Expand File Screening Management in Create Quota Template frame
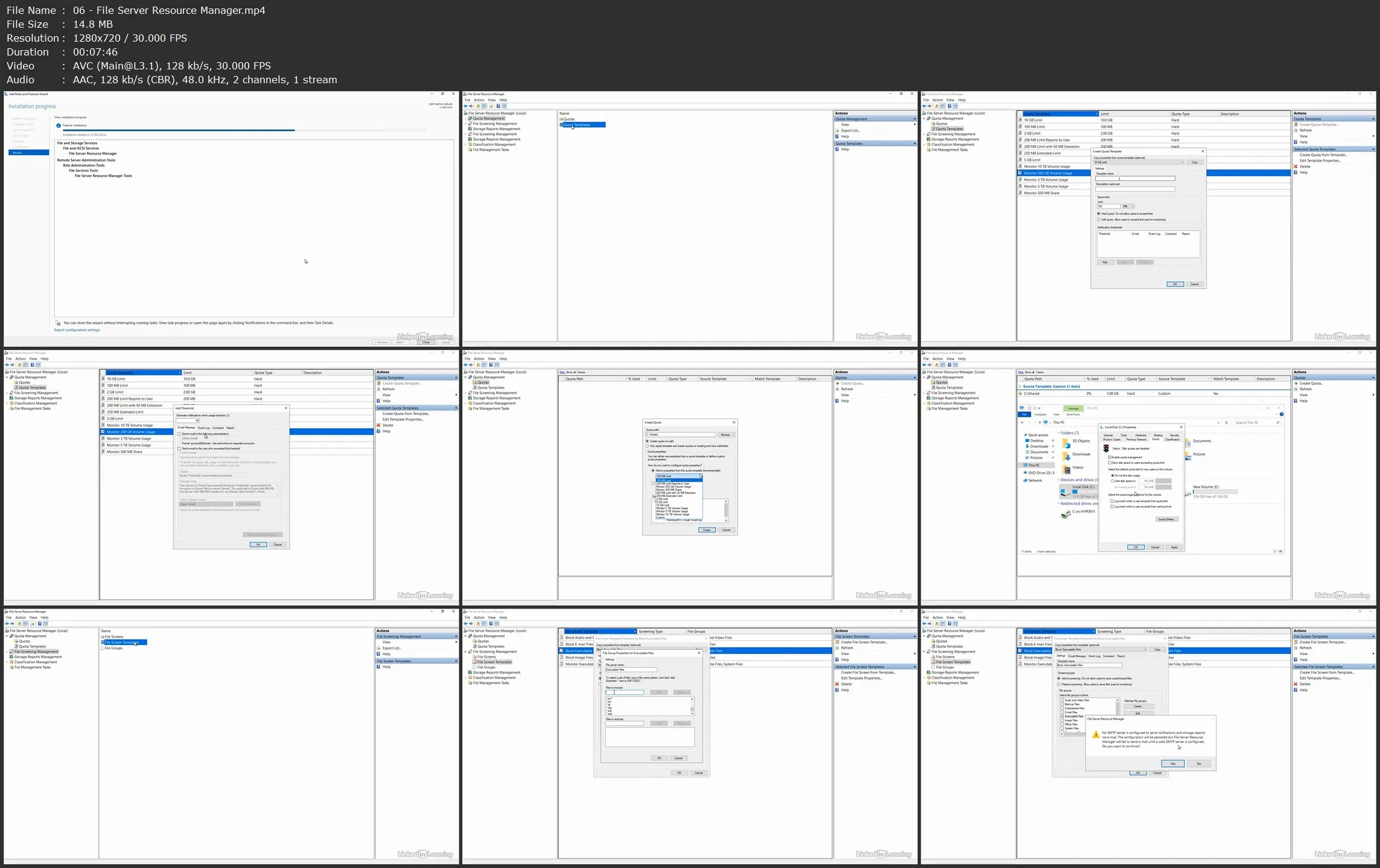 924,134
